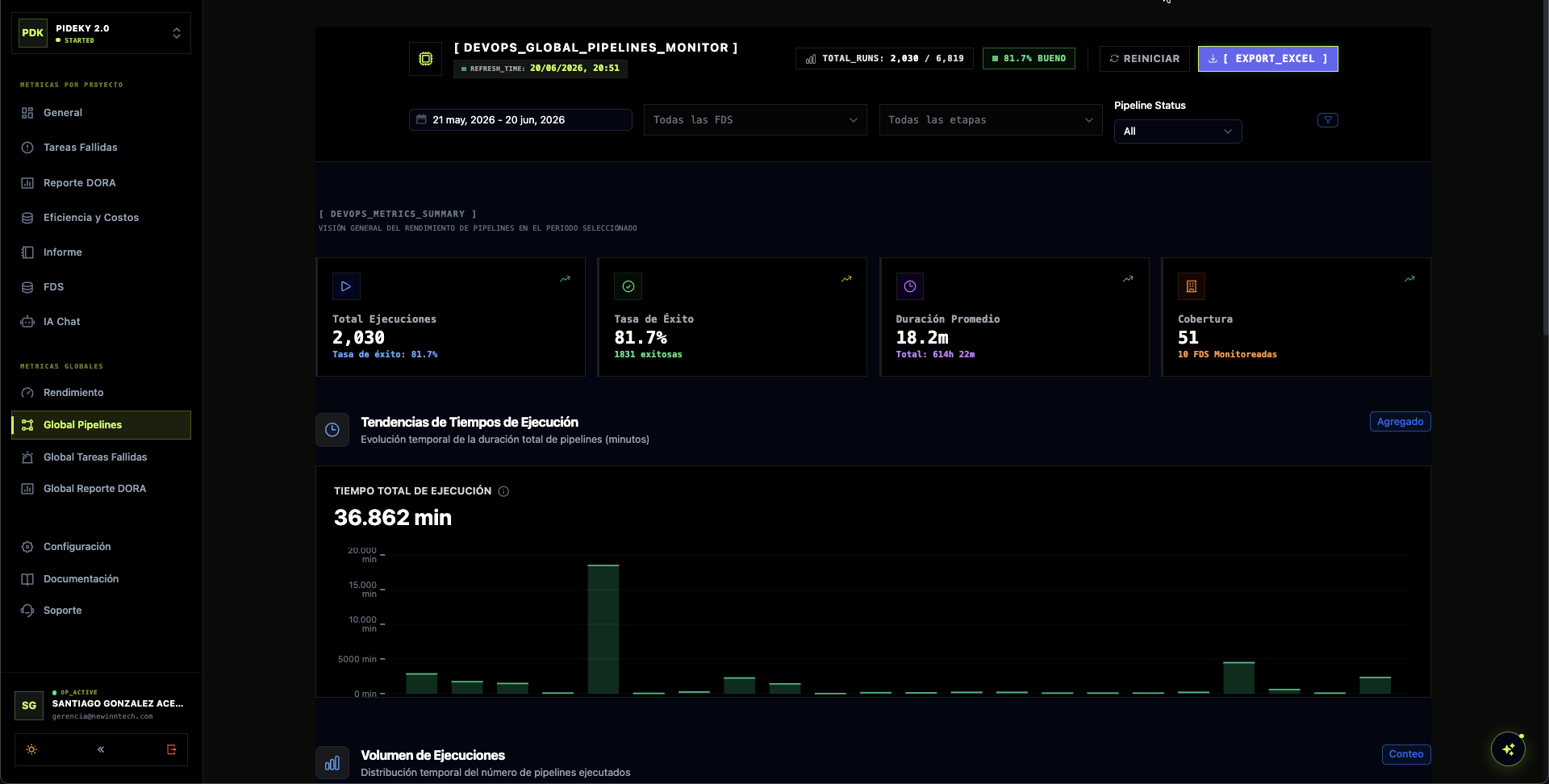This screenshot has height=784, width=1549.
Task: Open the Pipeline Status All dropdown
Action: [x=1178, y=131]
